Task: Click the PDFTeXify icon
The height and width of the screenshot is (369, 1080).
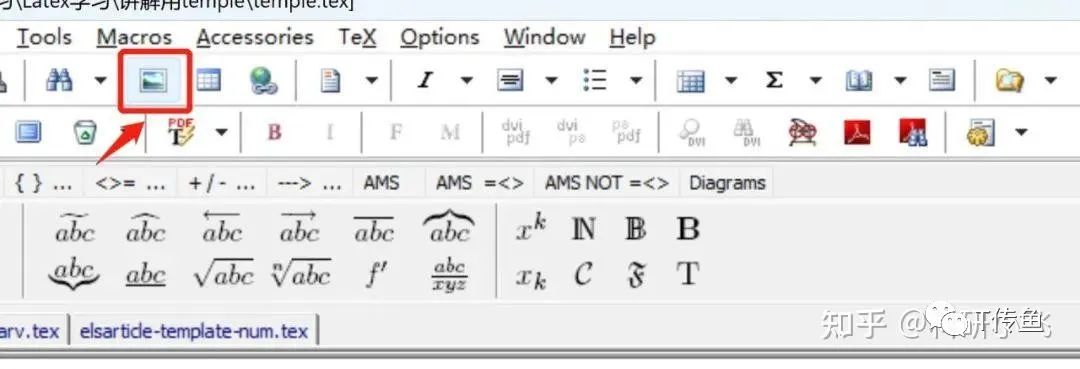Action: 181,131
